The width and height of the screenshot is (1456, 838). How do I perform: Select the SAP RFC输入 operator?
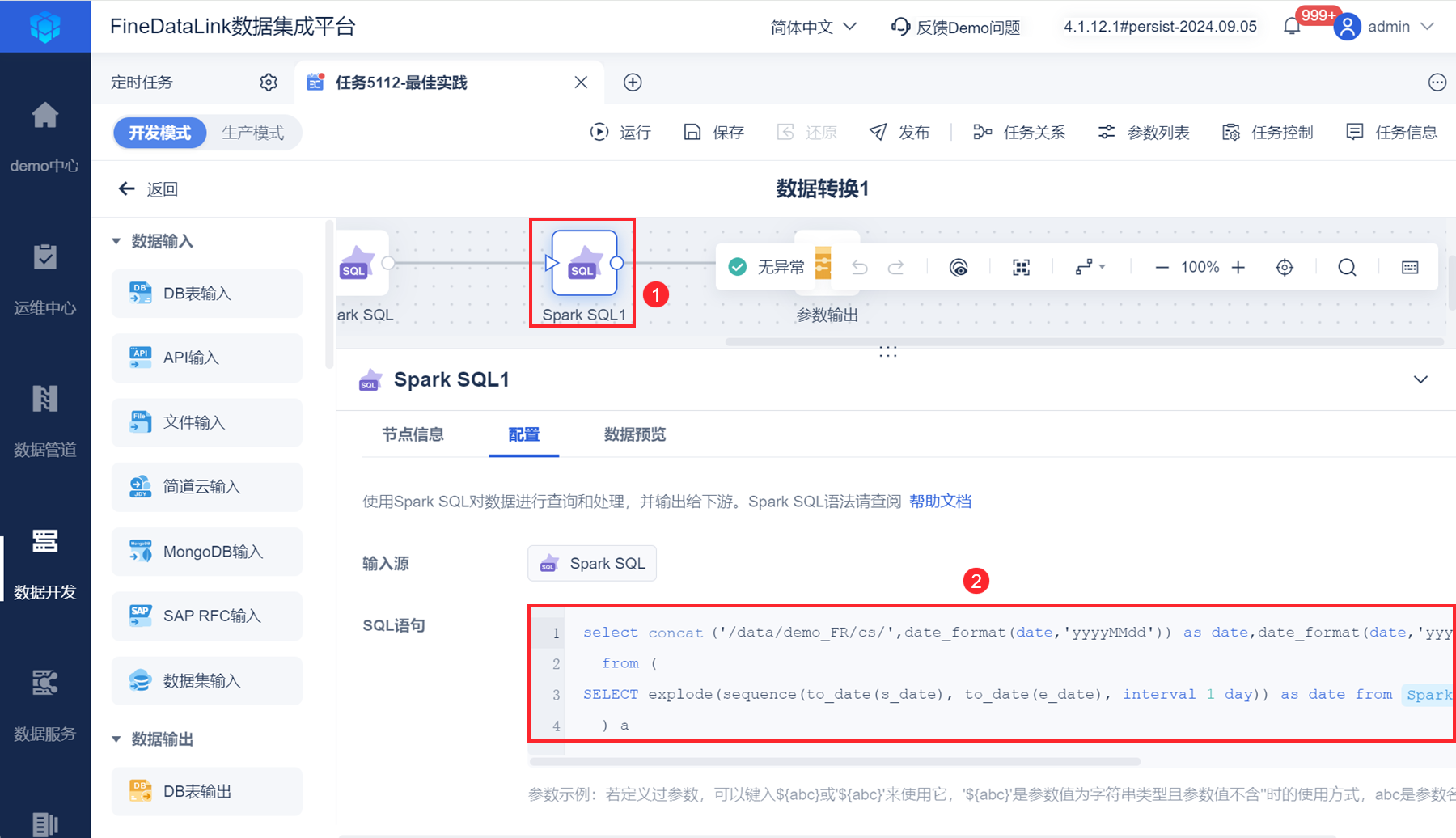coord(207,616)
